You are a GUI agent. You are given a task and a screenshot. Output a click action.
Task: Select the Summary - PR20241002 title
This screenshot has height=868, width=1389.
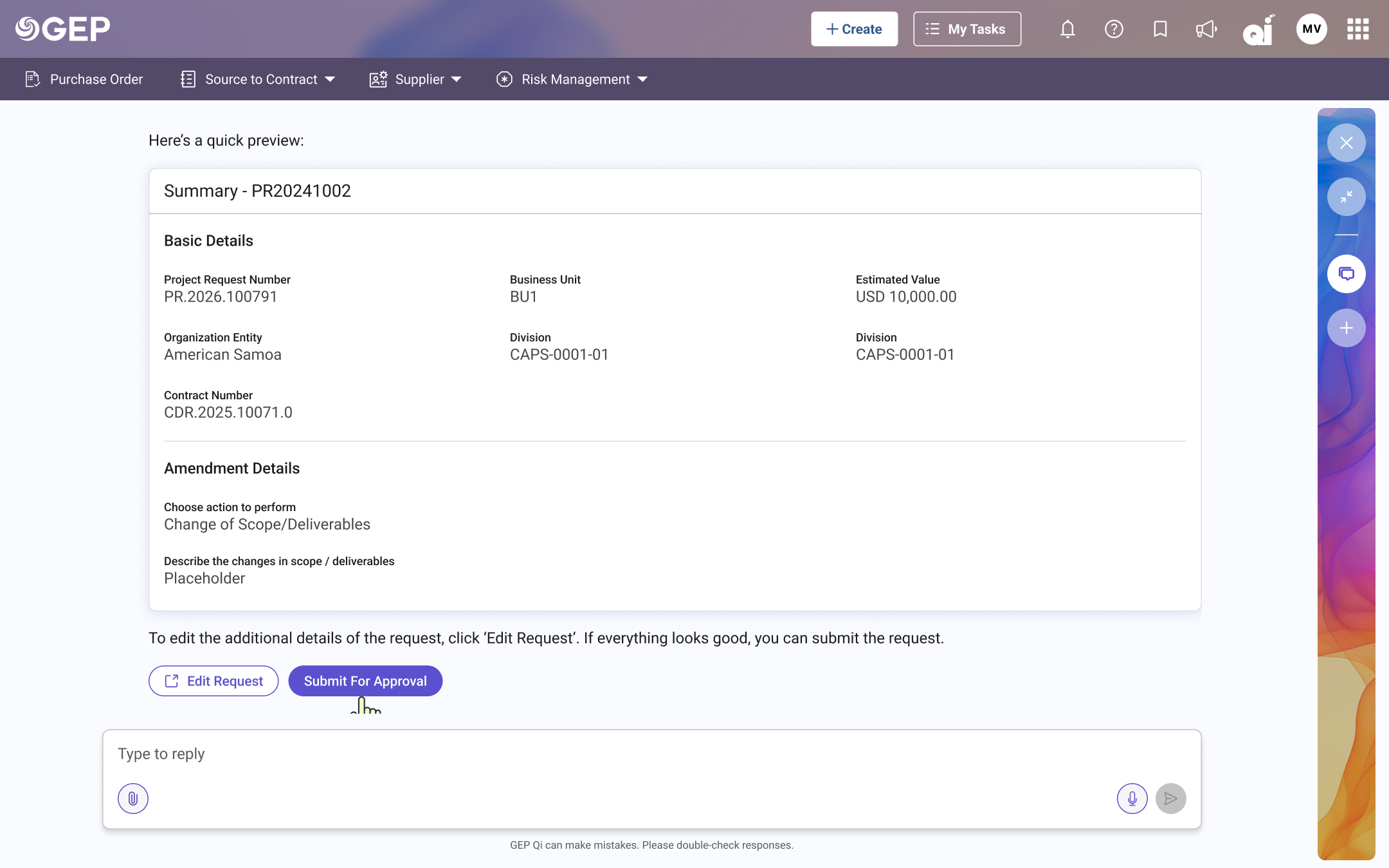click(257, 191)
